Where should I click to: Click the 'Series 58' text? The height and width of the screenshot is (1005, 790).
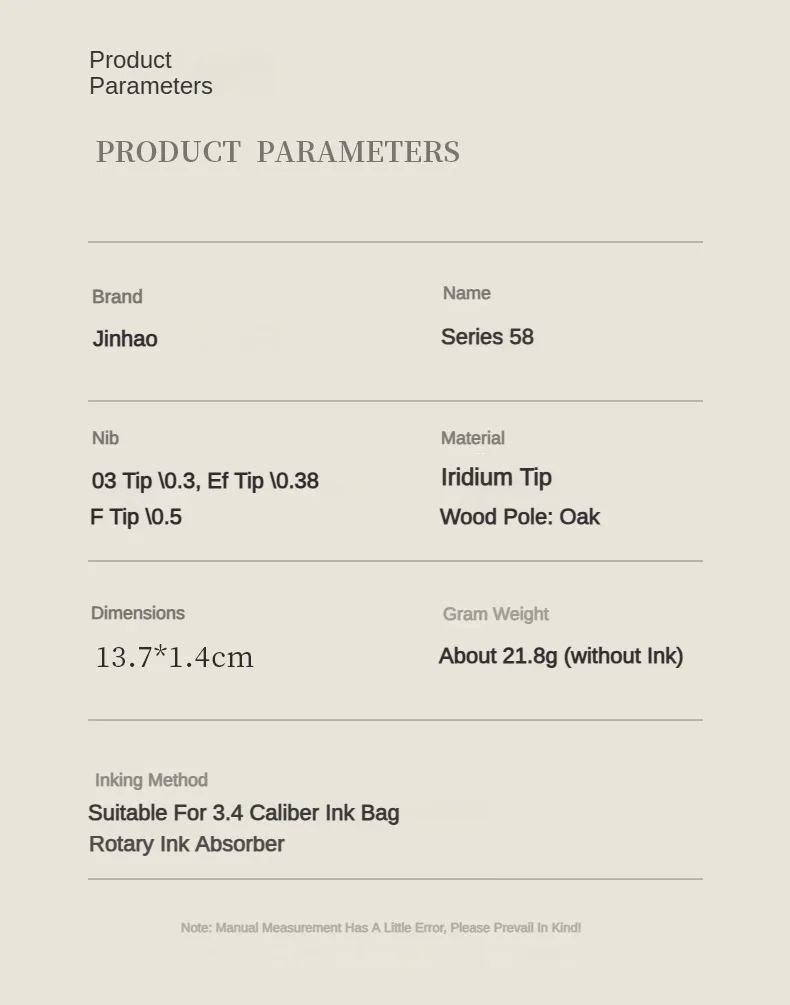coord(487,336)
